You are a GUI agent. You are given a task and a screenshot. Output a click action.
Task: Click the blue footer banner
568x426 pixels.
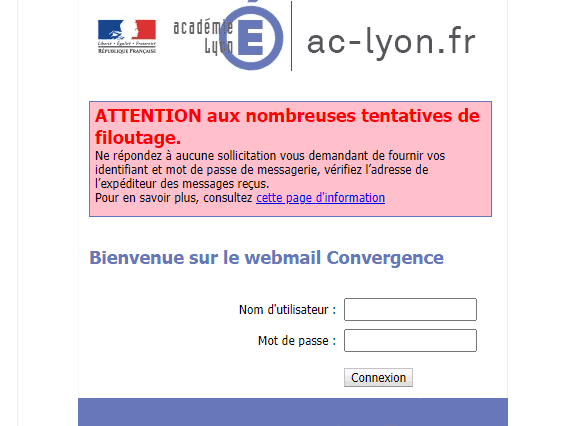click(293, 412)
